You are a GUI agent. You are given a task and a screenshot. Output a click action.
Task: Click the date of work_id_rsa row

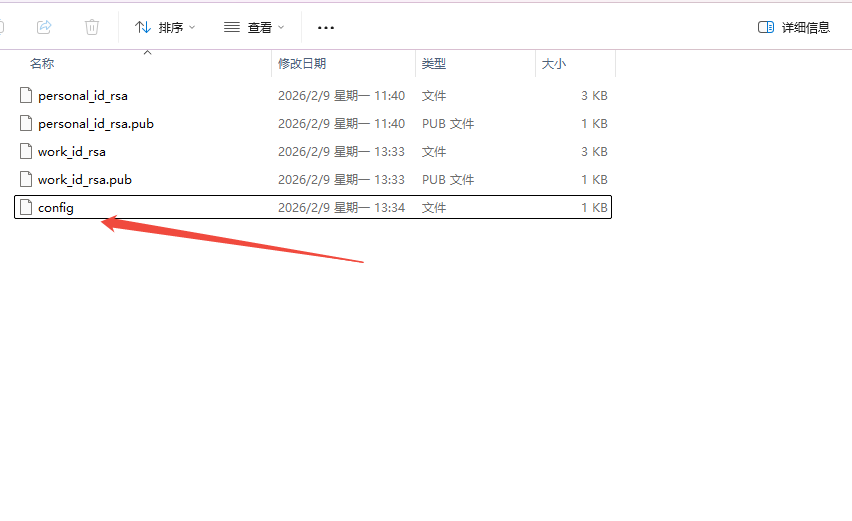(x=341, y=152)
